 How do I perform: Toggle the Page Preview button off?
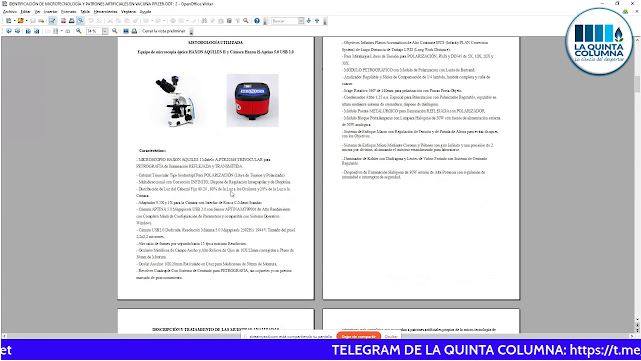tap(81, 20)
